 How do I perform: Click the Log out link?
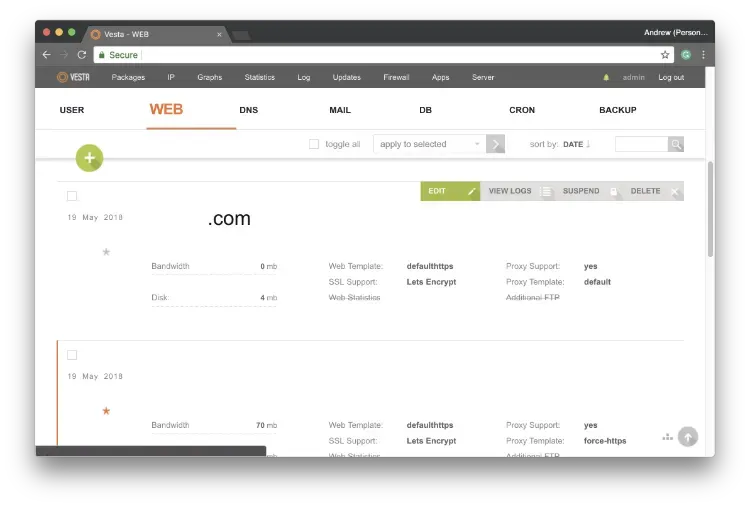tap(671, 77)
